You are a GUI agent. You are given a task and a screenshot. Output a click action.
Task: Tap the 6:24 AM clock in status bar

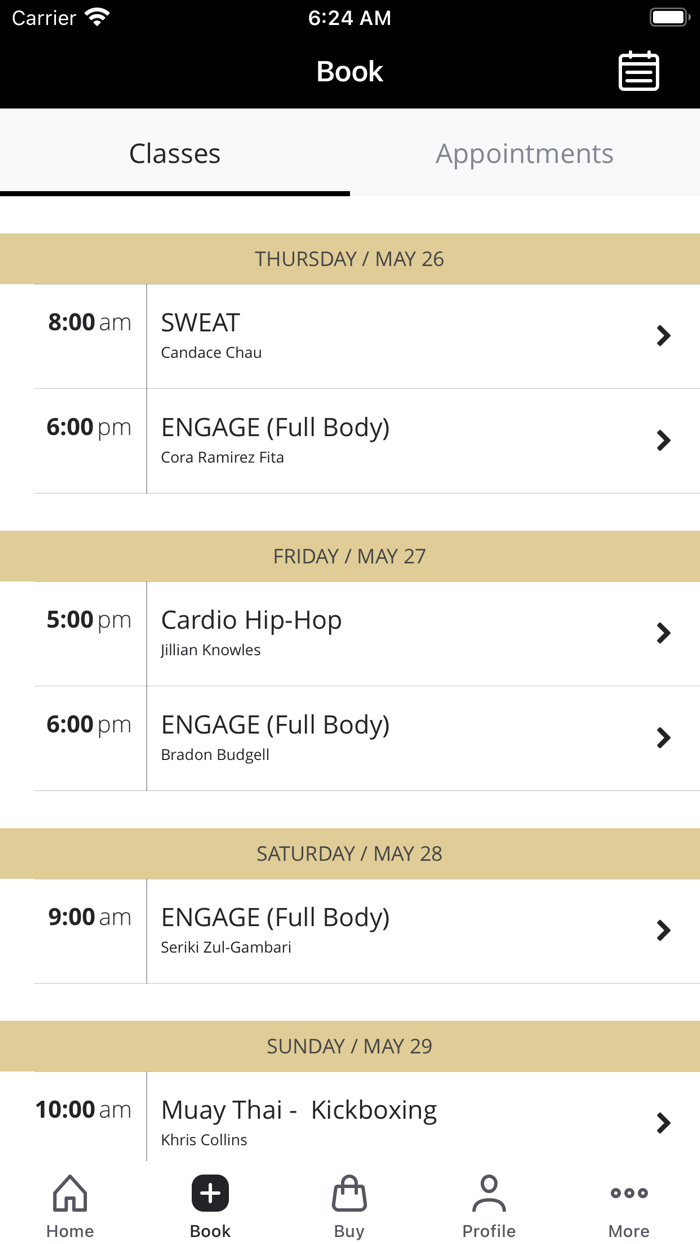349,17
